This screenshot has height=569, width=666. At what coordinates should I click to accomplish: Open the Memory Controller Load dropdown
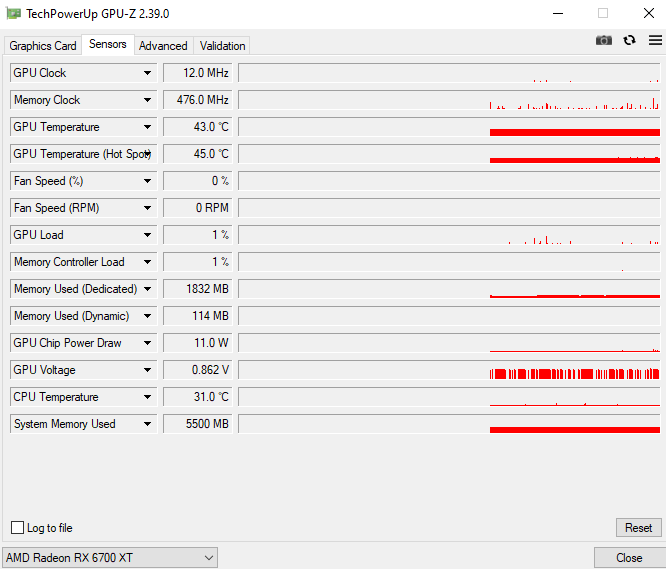pyautogui.click(x=83, y=262)
